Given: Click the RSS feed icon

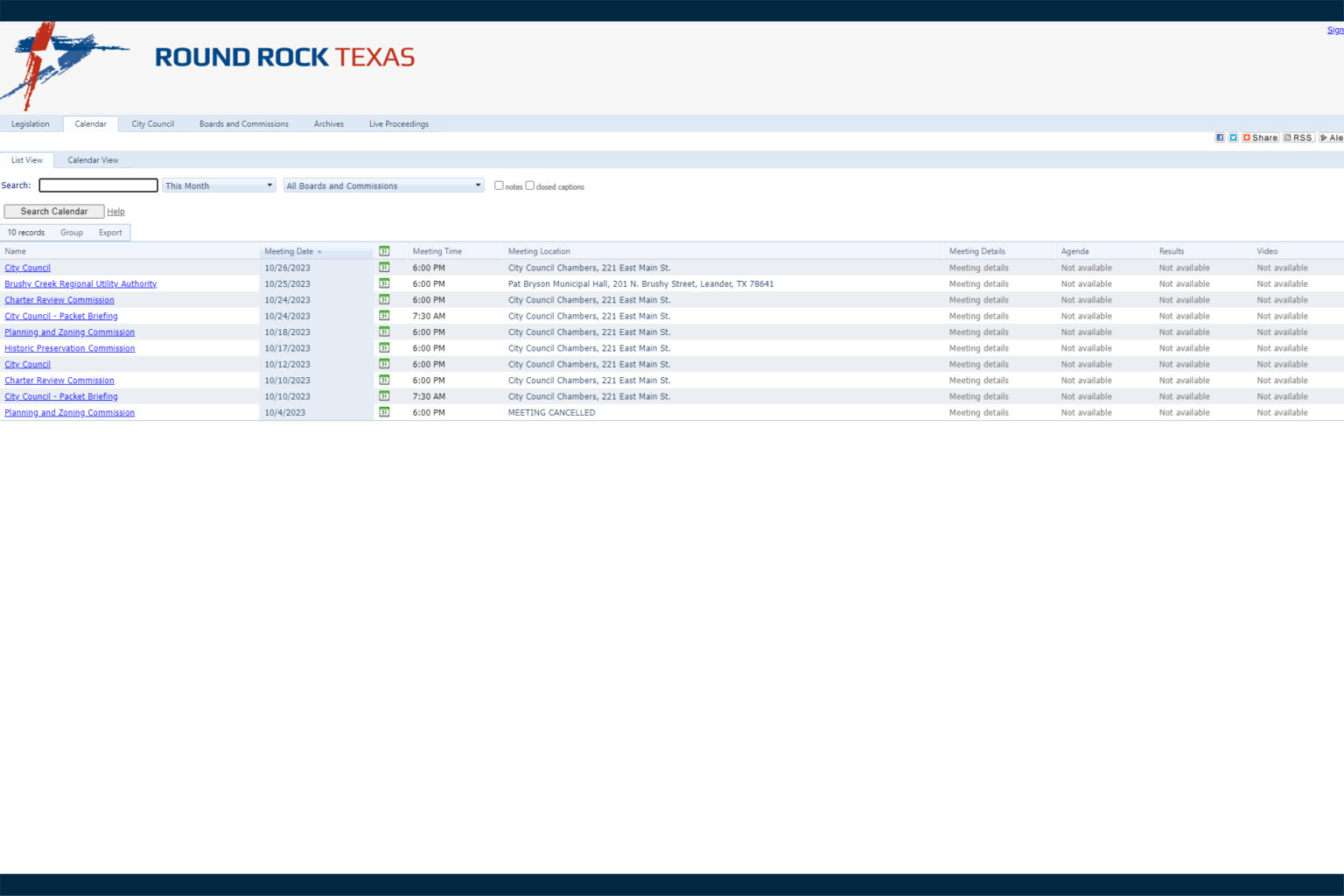Looking at the screenshot, I should 1299,137.
